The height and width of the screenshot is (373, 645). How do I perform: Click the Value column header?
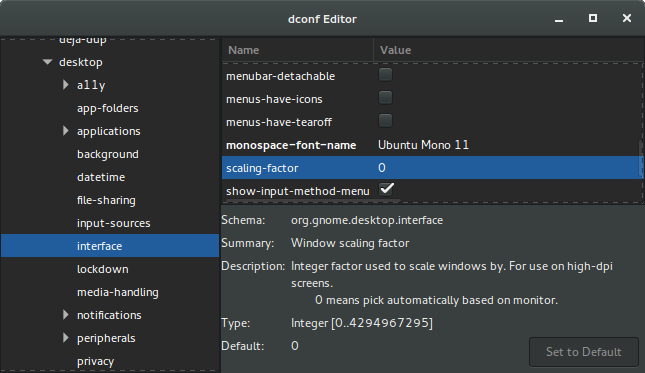(508, 50)
